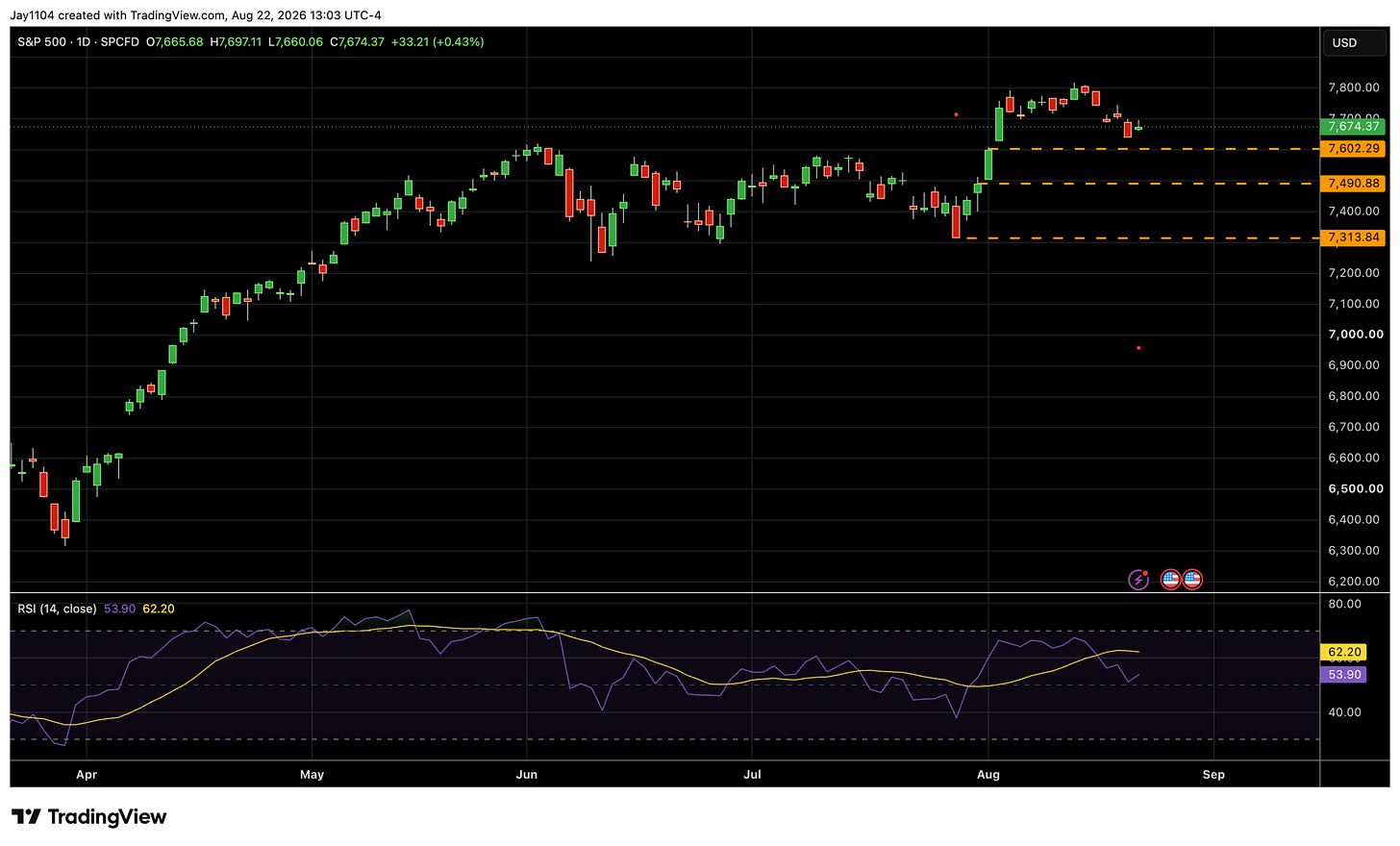The width and height of the screenshot is (1400, 846).
Task: Select the orange 7,602.29 price level label
Action: 1354,149
